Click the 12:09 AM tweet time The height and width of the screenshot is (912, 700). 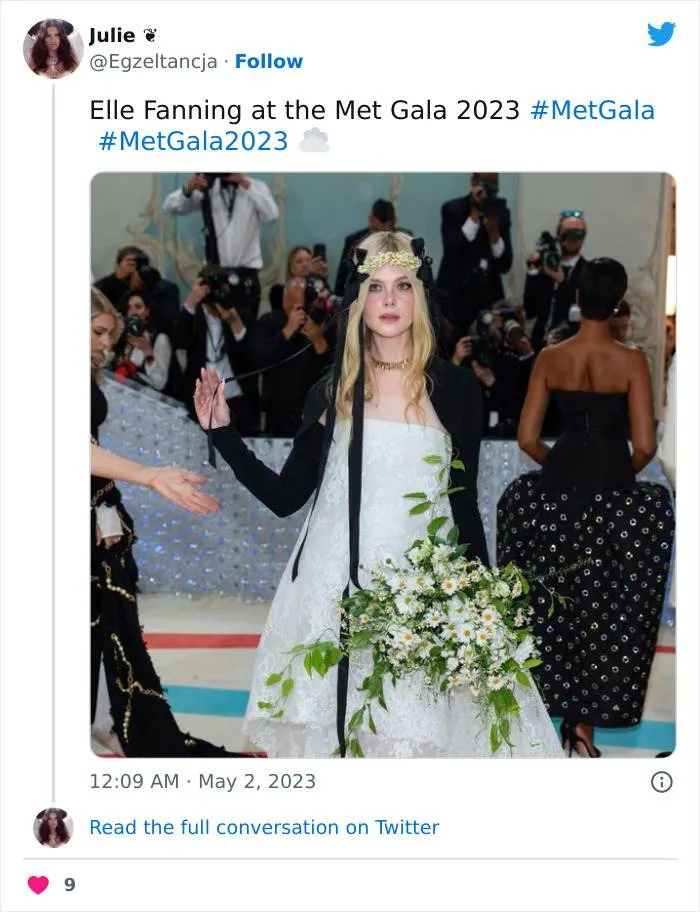pos(134,781)
